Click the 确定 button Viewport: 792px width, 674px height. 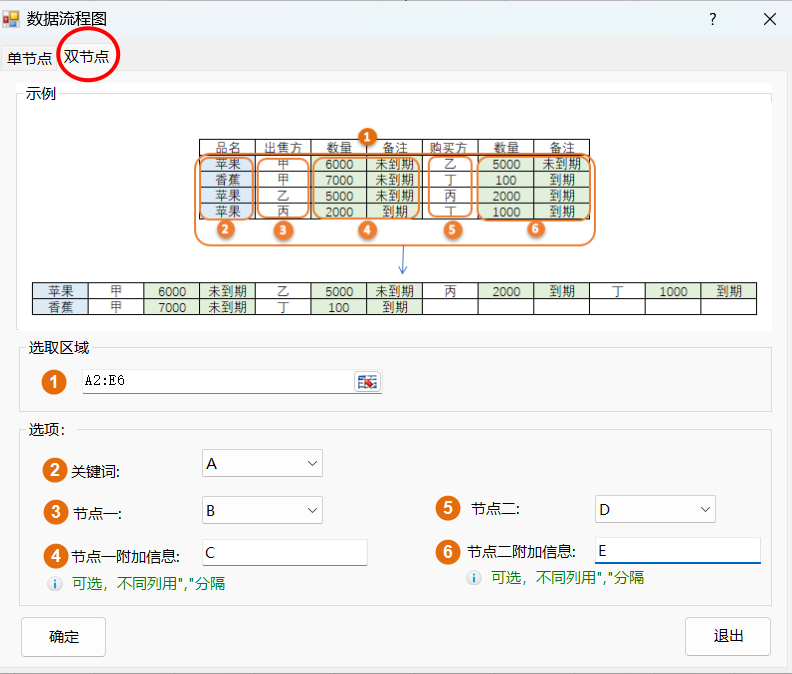pyautogui.click(x=64, y=637)
